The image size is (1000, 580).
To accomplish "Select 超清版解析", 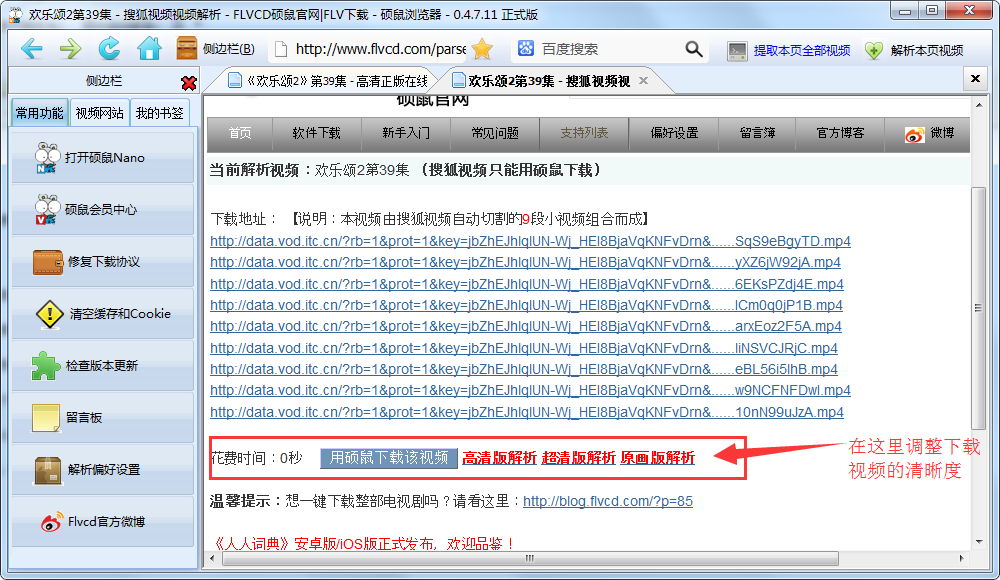I will coord(578,458).
